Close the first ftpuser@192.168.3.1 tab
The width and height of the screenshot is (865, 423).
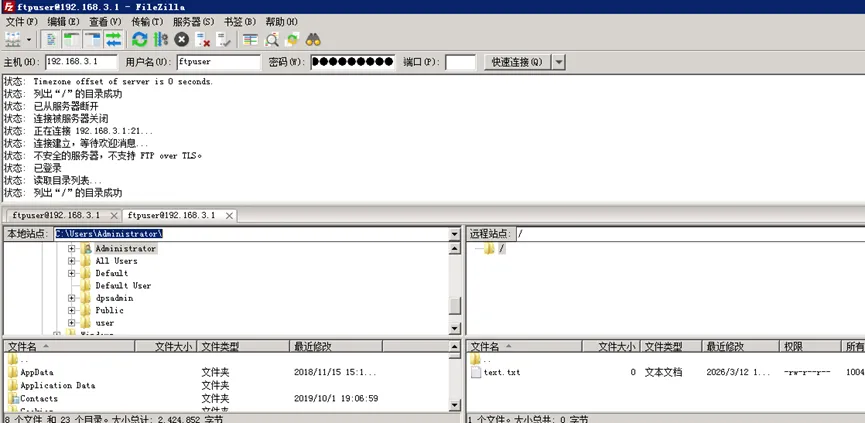(114, 216)
